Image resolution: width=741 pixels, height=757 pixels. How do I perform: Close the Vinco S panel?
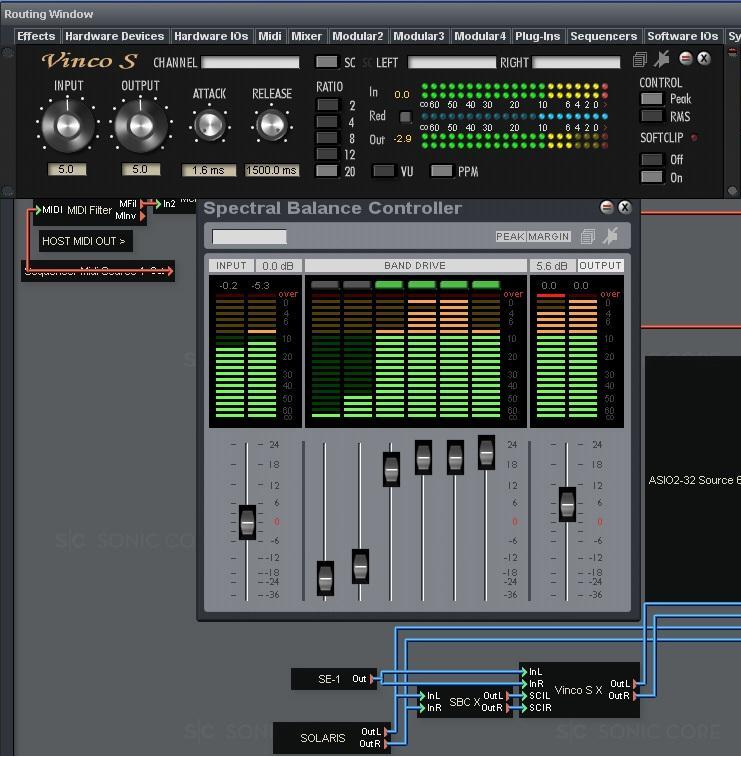pyautogui.click(x=704, y=58)
